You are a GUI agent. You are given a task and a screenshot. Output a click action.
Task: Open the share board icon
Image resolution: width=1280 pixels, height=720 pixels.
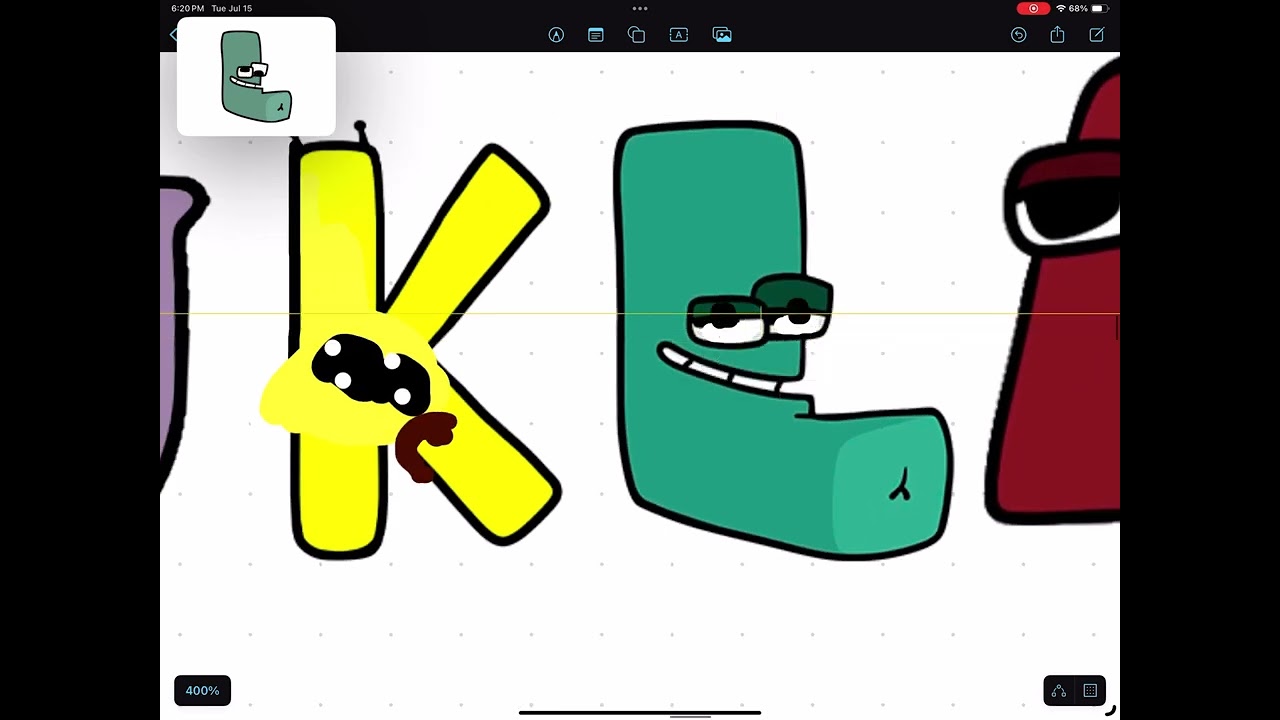1057,35
